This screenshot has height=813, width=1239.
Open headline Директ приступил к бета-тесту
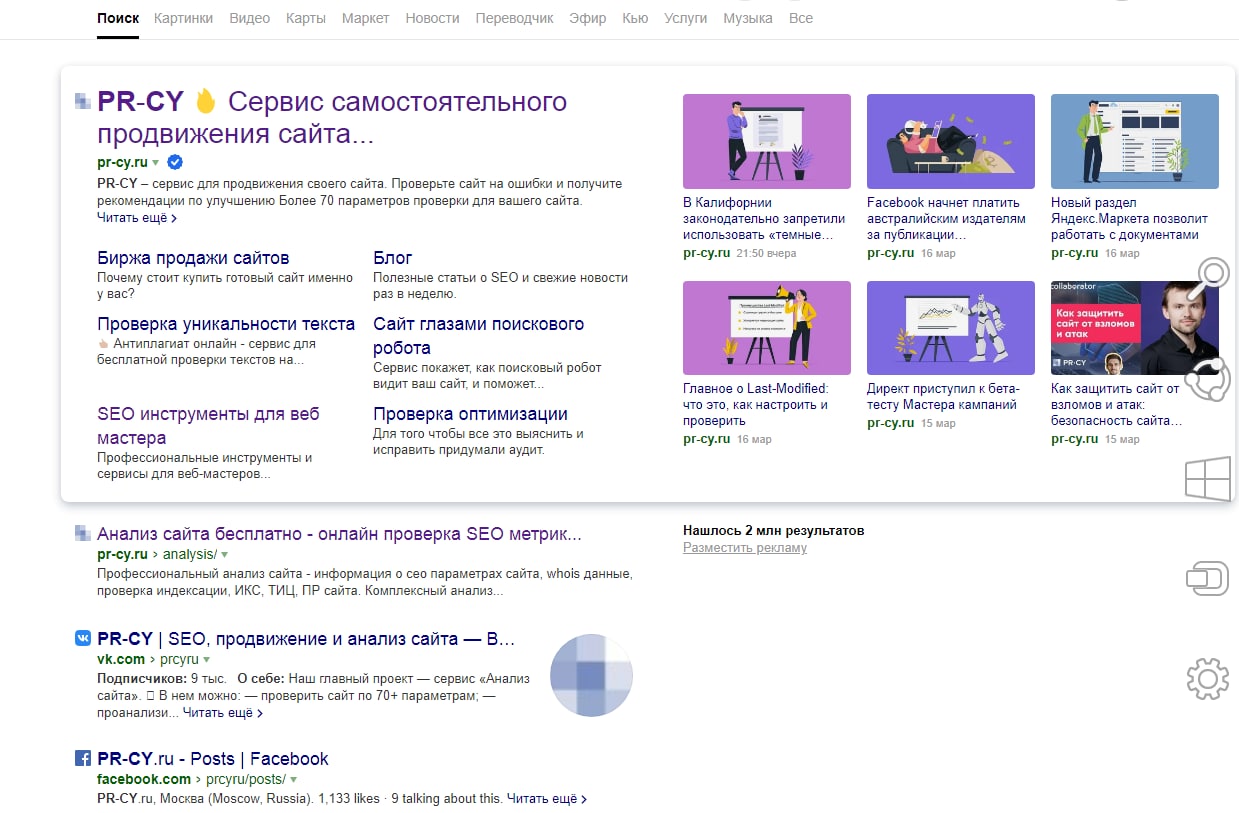coord(942,397)
